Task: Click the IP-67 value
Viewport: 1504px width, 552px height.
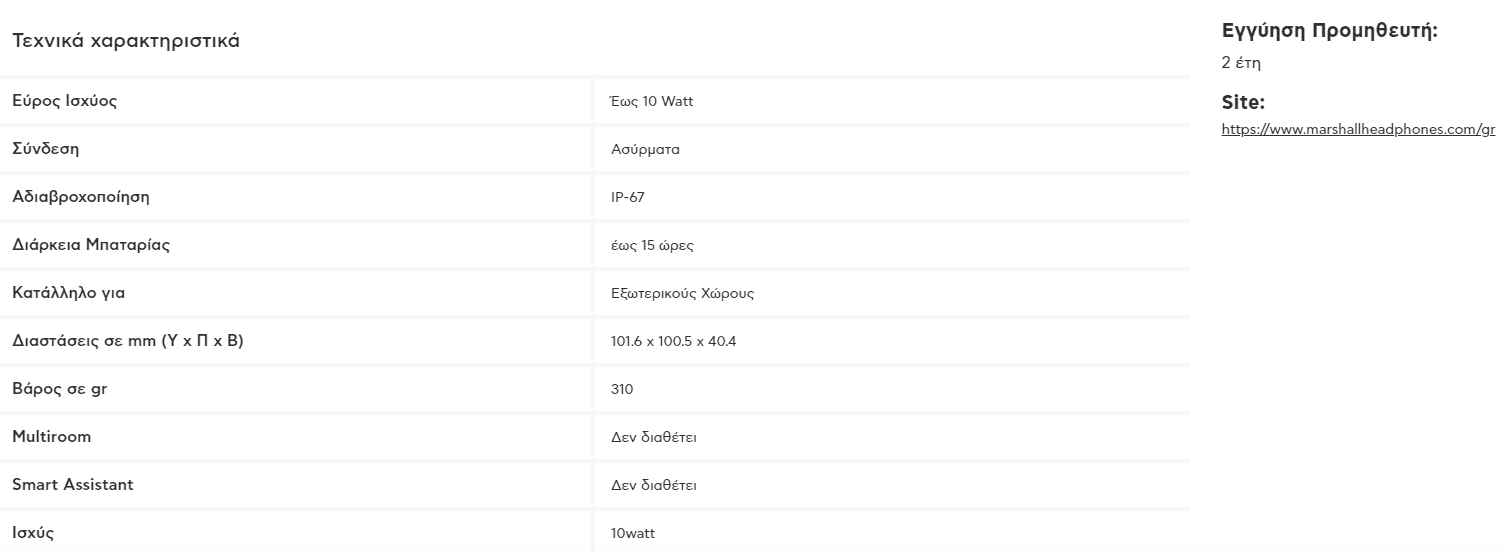Action: tap(628, 198)
